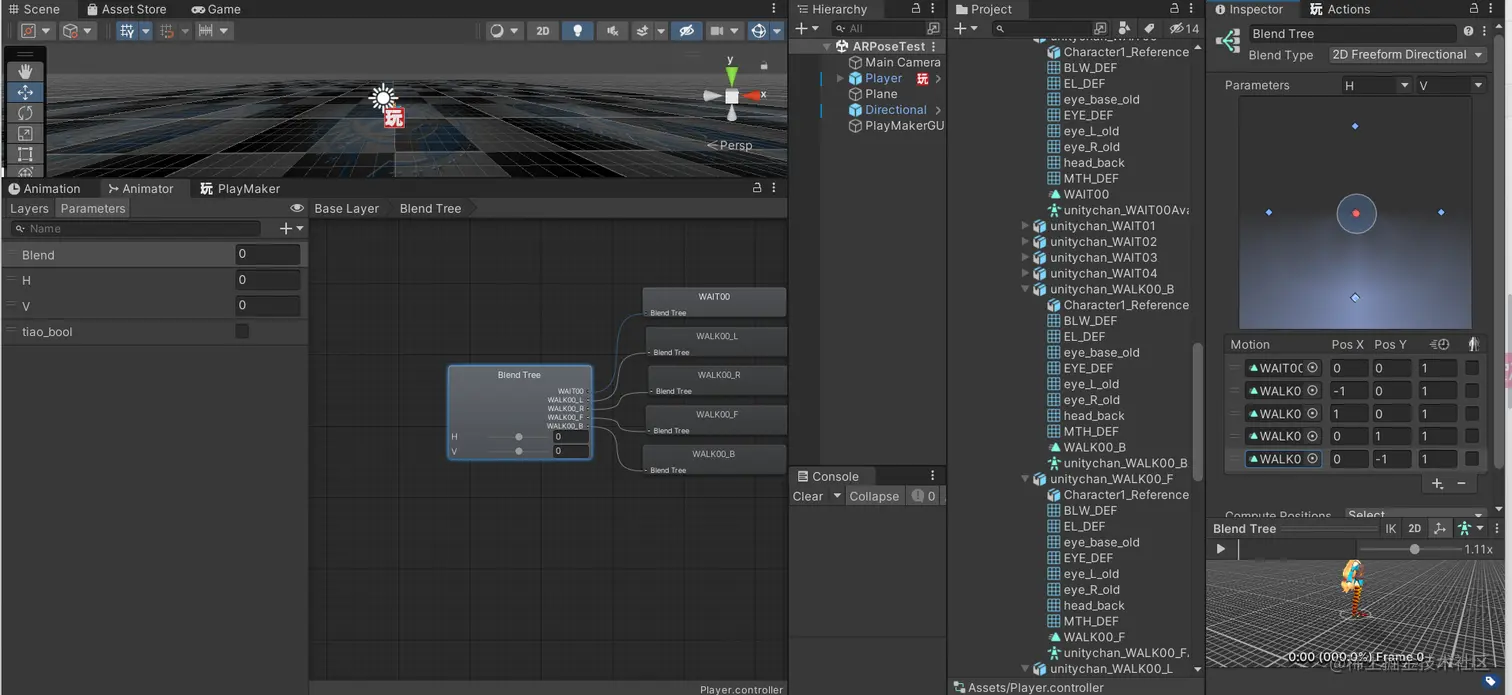Open the H parameter dropdown in Inspector
The height and width of the screenshot is (695, 1512).
point(1376,86)
